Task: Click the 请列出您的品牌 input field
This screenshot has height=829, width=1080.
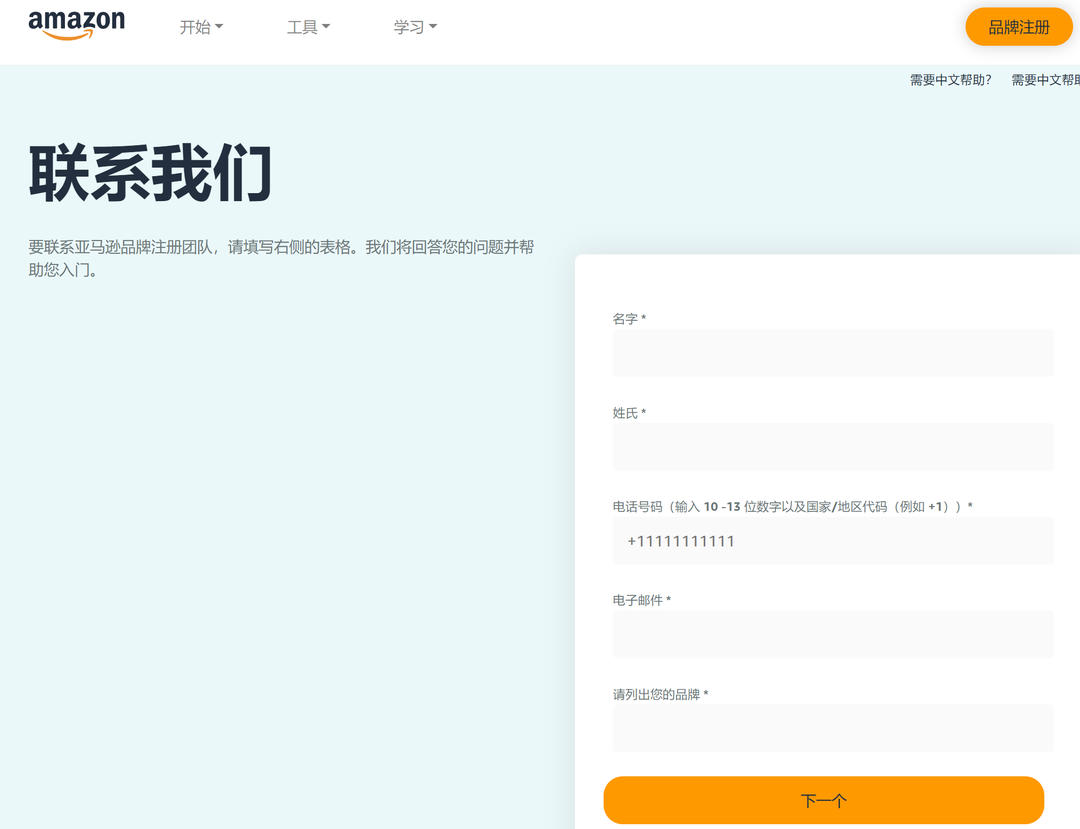Action: pos(832,728)
